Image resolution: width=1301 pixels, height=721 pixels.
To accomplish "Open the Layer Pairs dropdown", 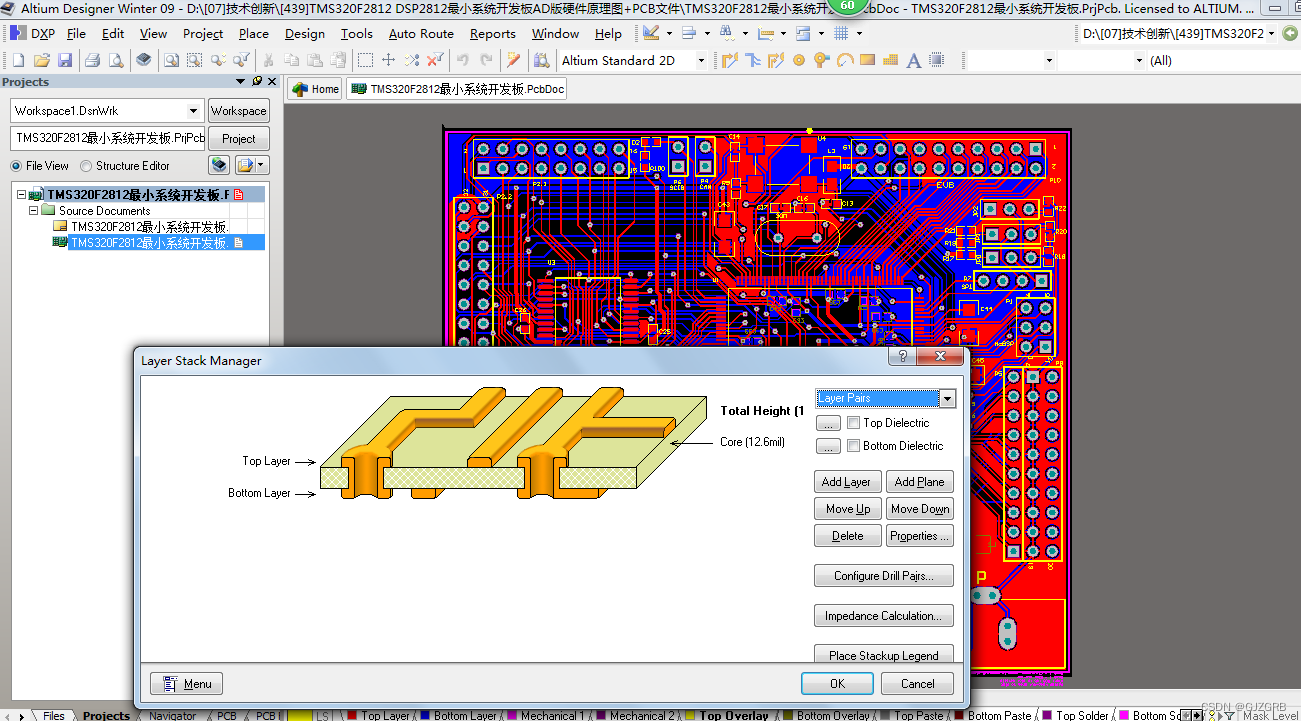I will click(x=946, y=398).
